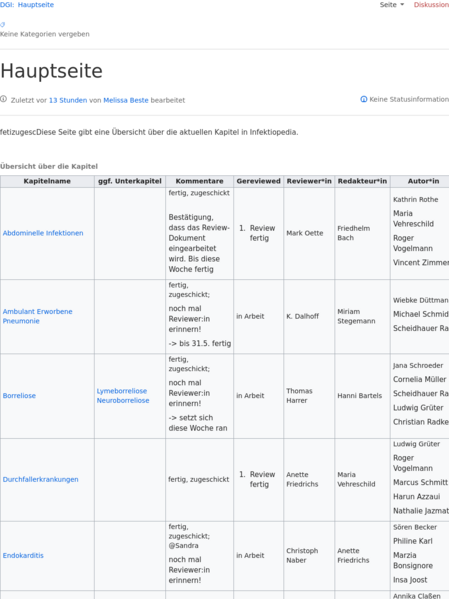The image size is (449, 599).
Task: Switch to the Diskussion tab
Action: coord(431,5)
